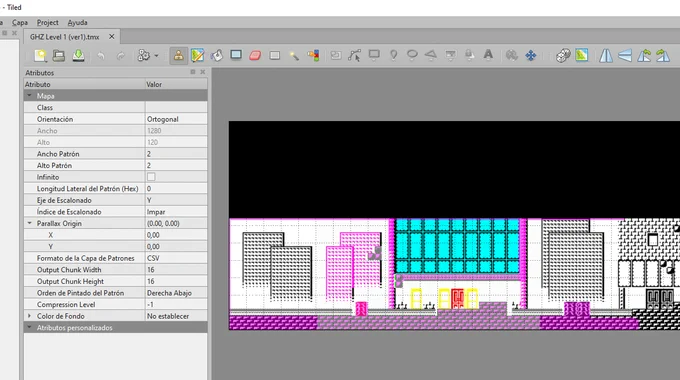Toggle the Infinito checkbox
Image resolution: width=680 pixels, height=380 pixels.
click(x=151, y=177)
